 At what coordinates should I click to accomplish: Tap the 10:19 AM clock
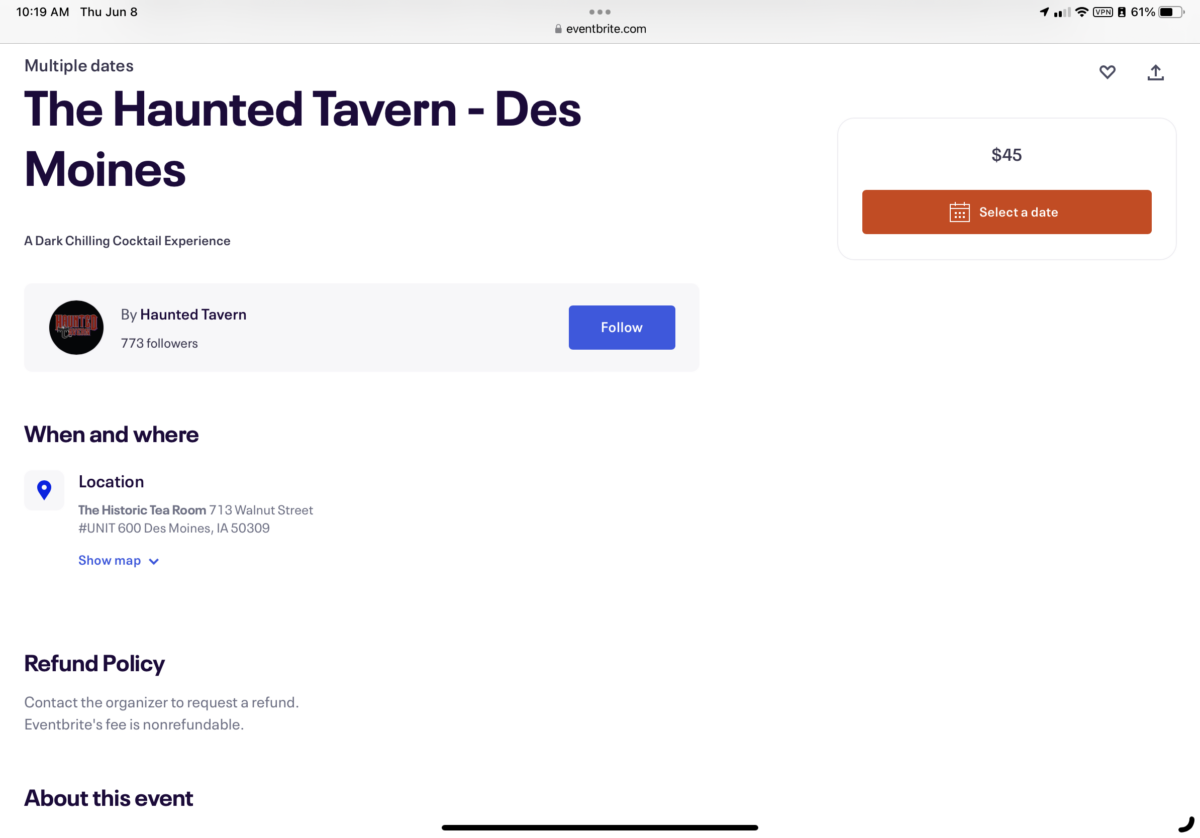pos(43,12)
